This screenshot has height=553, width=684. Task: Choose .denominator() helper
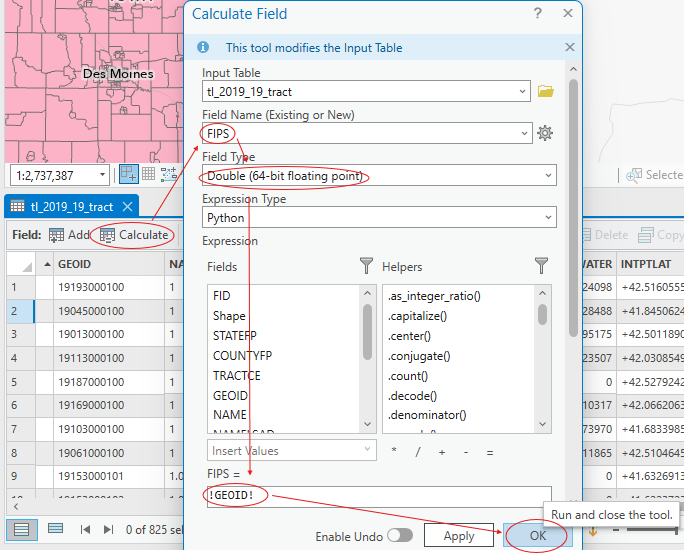(x=427, y=415)
